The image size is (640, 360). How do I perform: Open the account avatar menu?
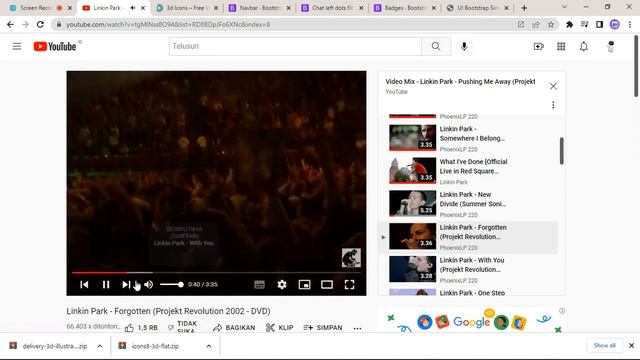coord(610,47)
